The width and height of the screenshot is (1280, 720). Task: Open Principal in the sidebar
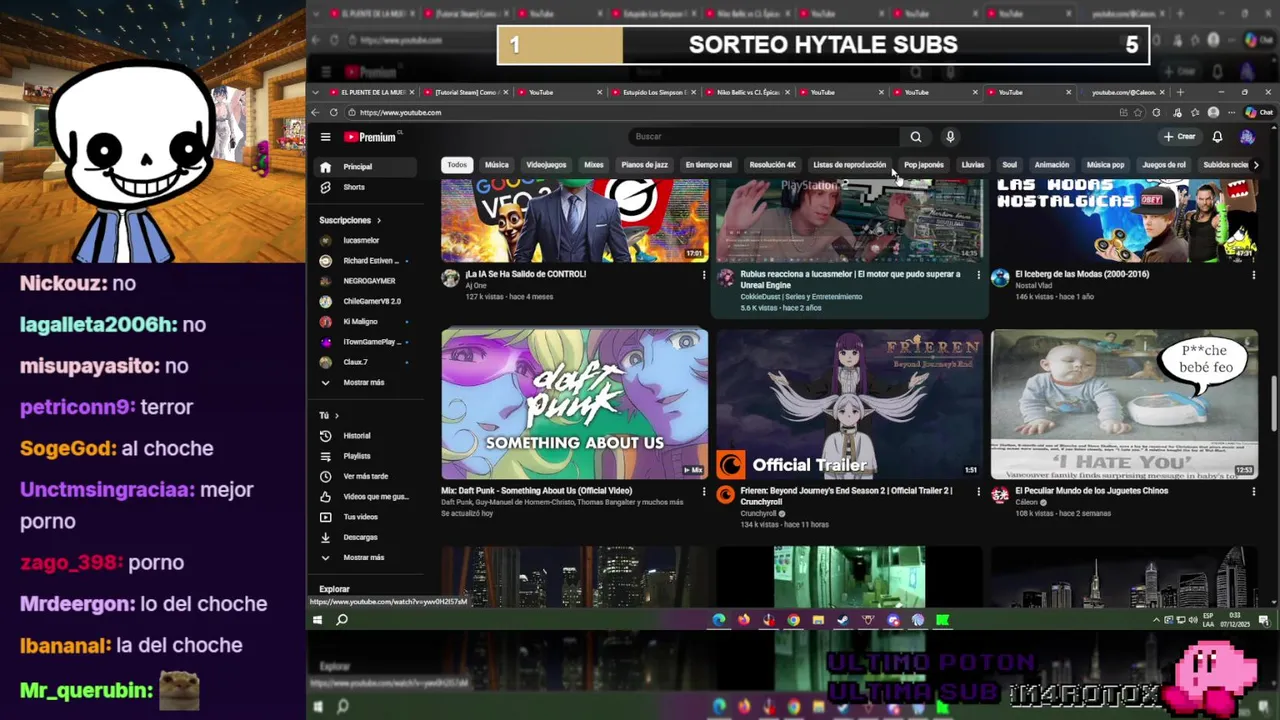(366, 167)
